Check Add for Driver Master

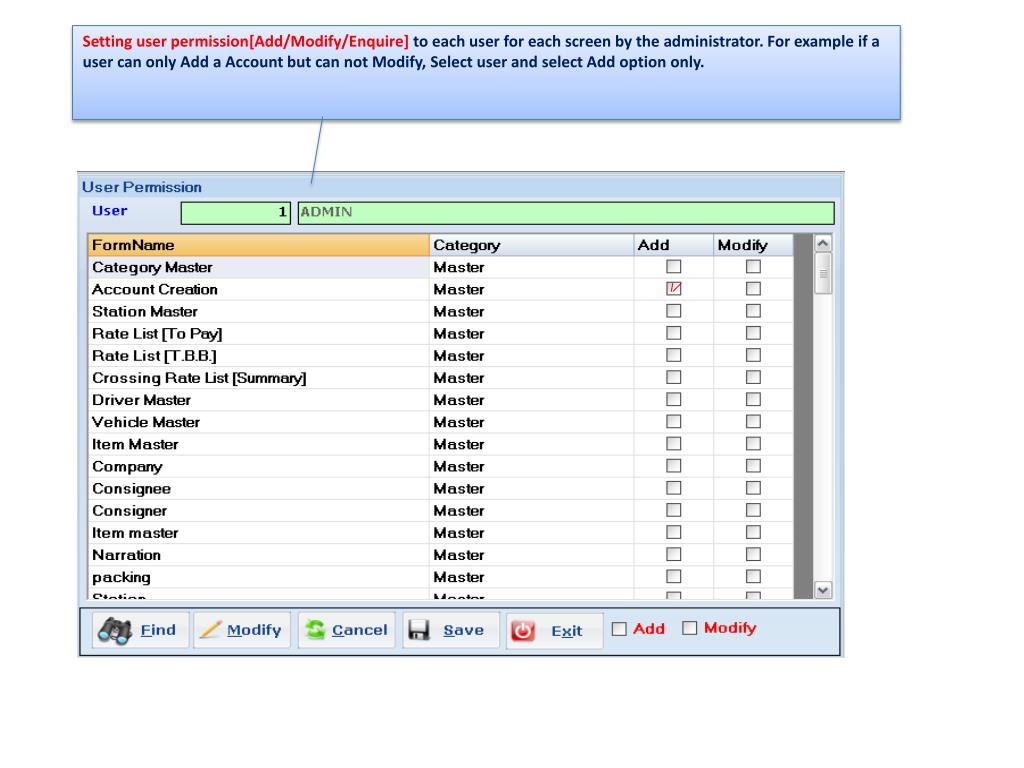(673, 400)
